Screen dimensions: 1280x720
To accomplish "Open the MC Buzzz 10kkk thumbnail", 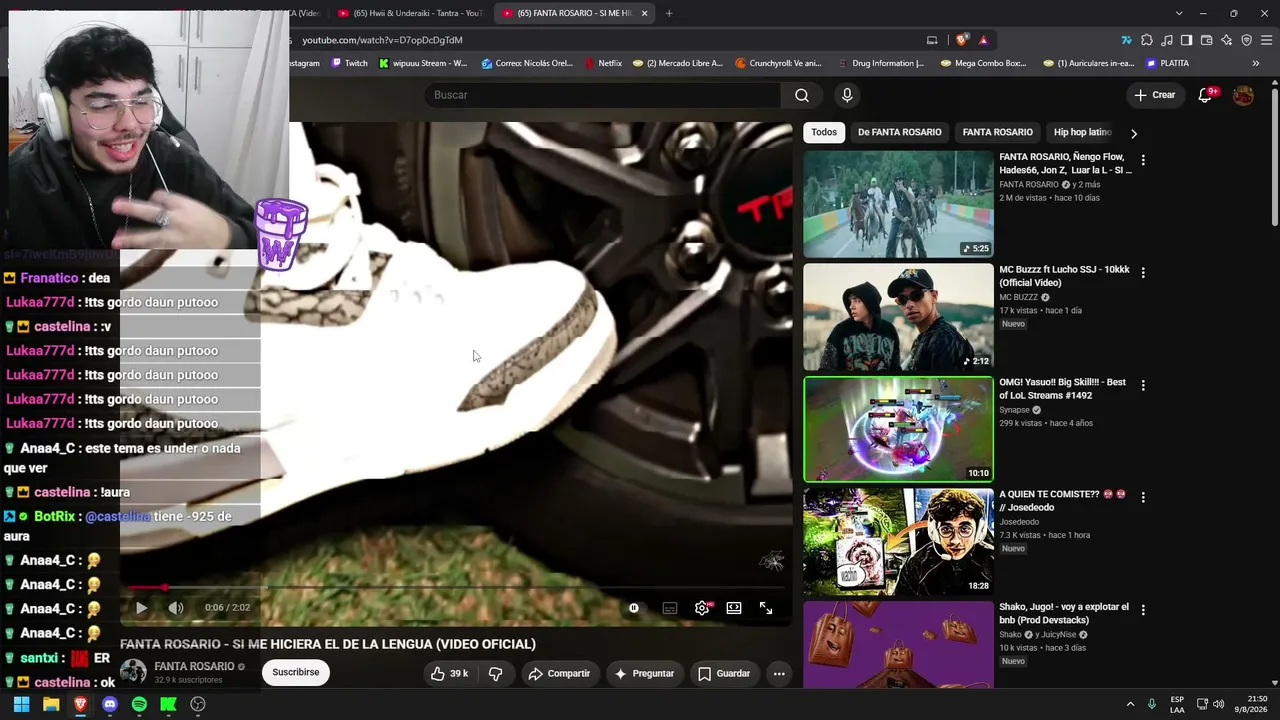I will 898,317.
